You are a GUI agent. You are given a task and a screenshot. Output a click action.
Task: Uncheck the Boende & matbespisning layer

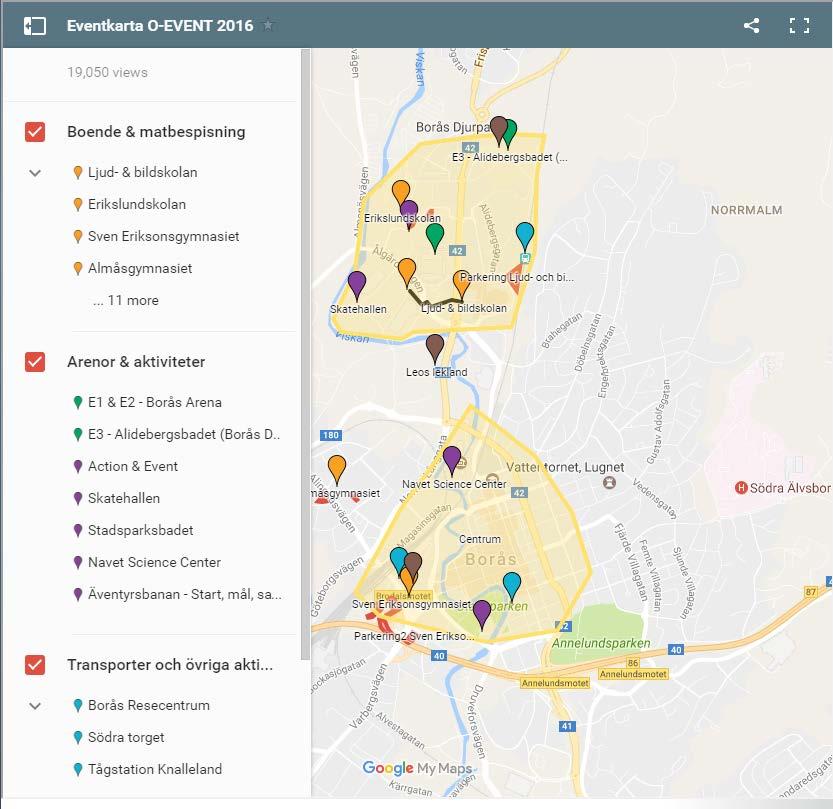35,132
